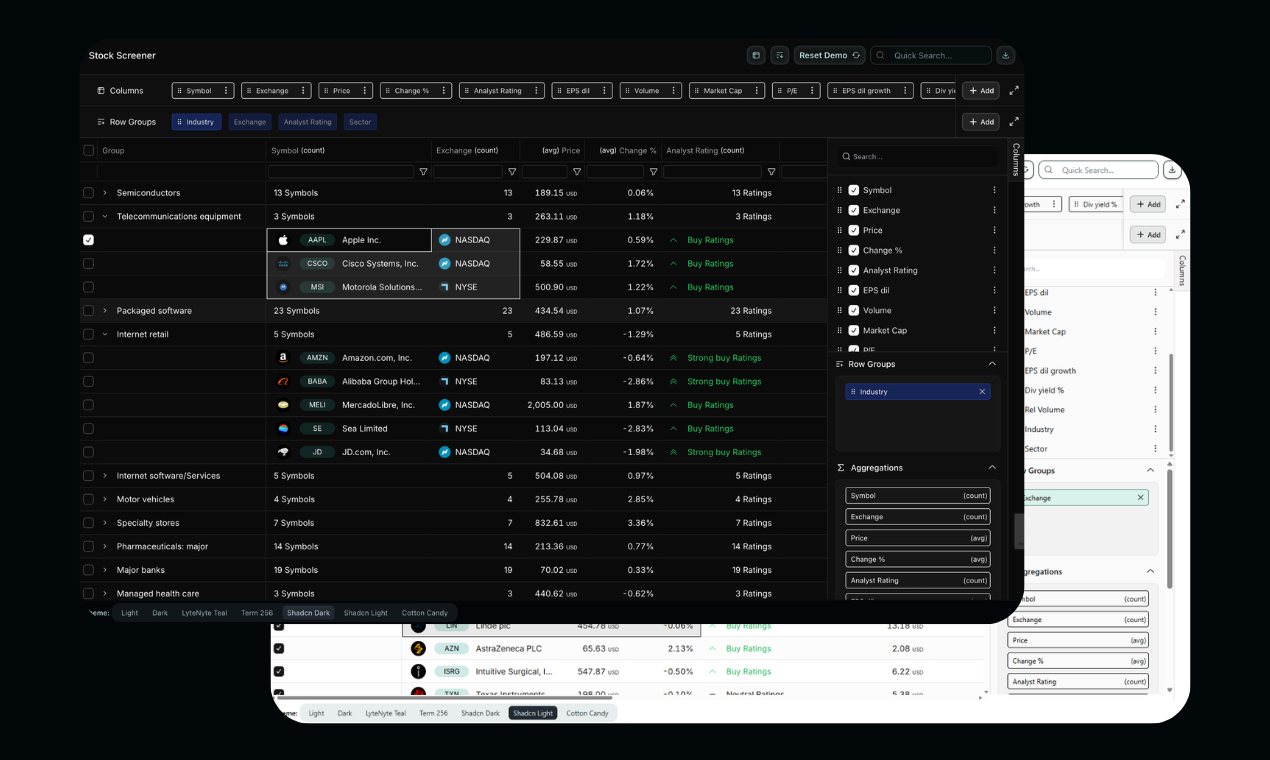Select the Term 256 theme in the dark window

[256, 613]
